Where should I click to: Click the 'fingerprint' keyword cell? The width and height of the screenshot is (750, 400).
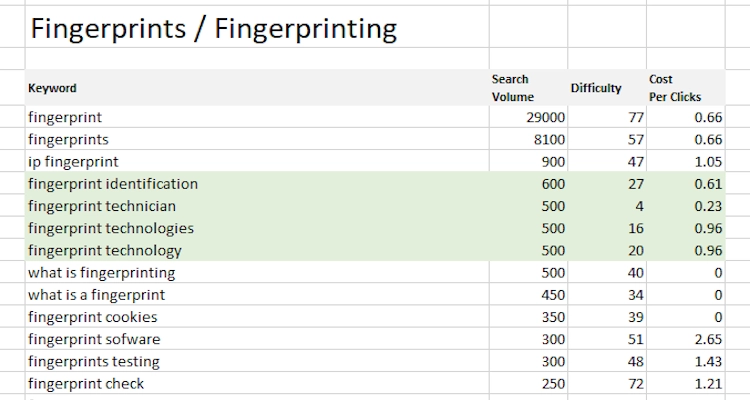[65, 117]
